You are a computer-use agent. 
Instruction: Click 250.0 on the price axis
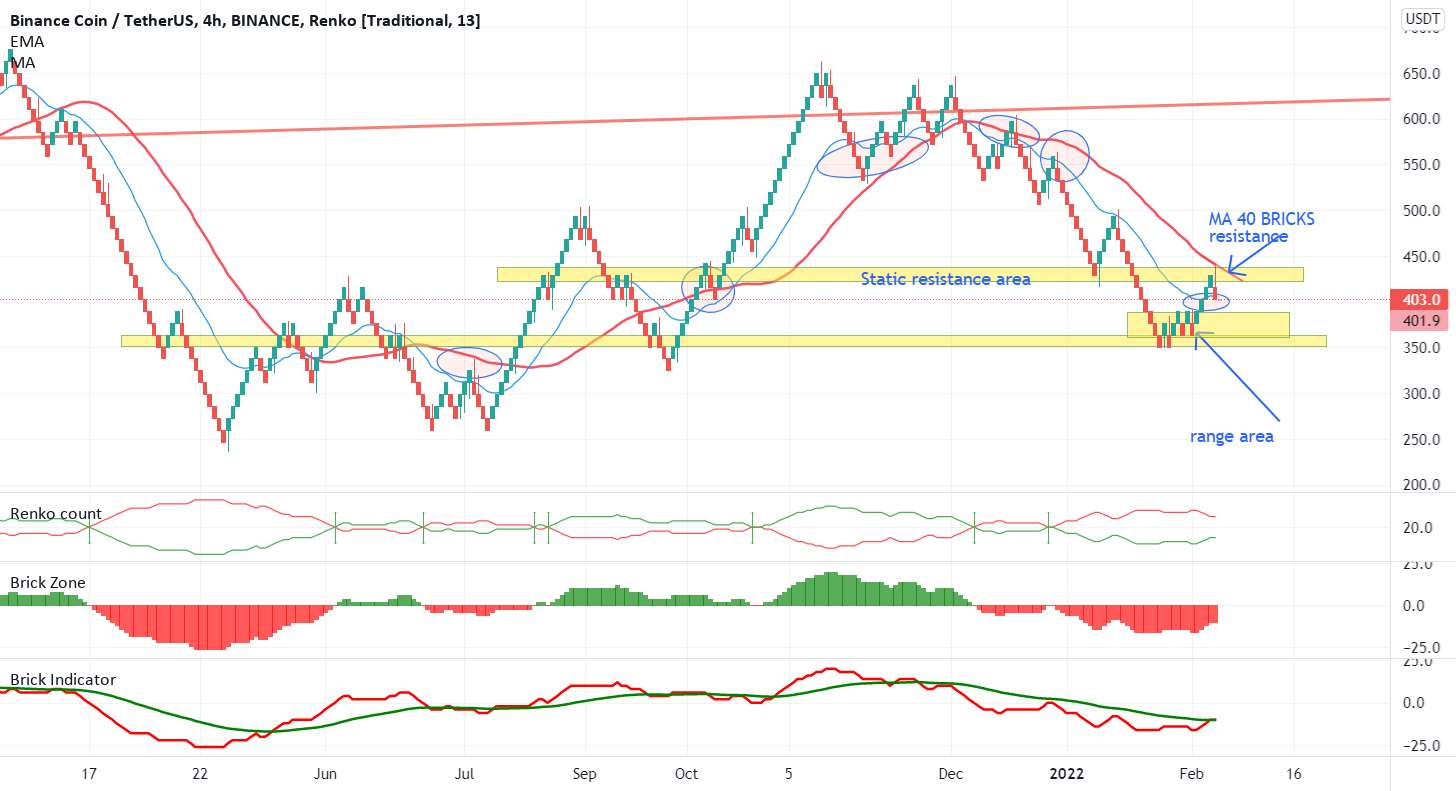point(1420,440)
